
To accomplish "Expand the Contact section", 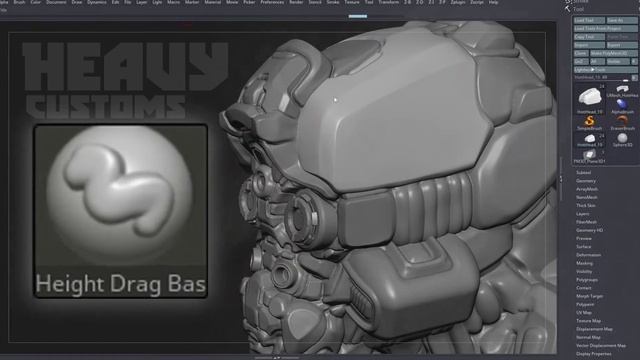I will (584, 288).
